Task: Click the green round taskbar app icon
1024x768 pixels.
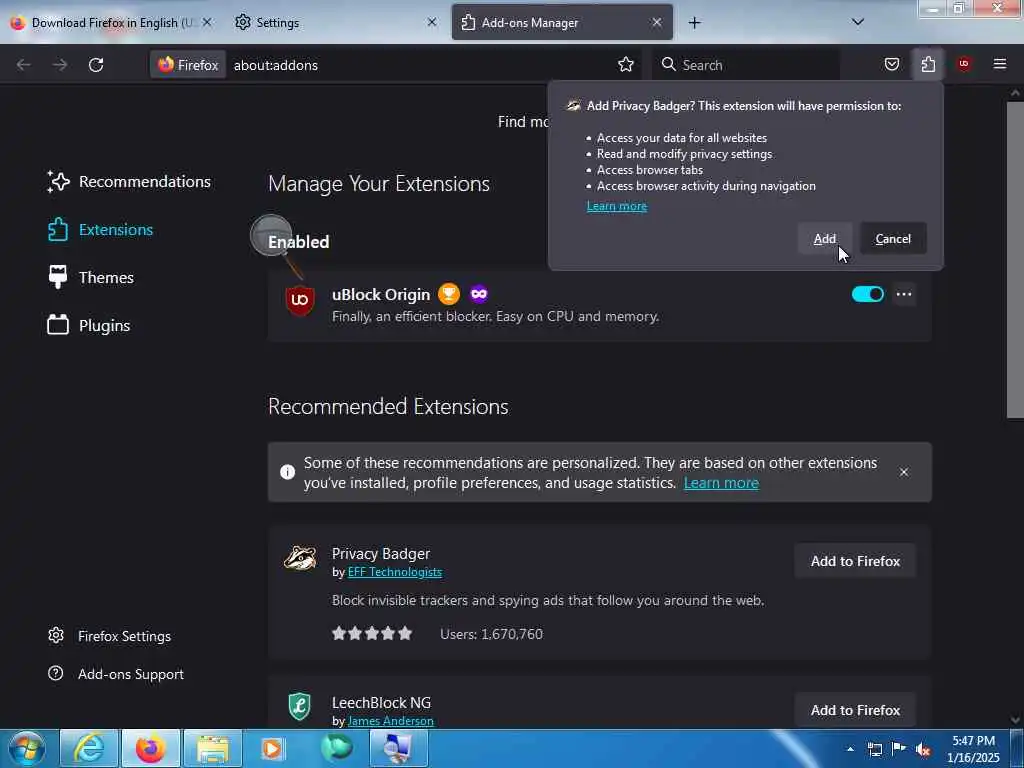Action: click(x=337, y=748)
